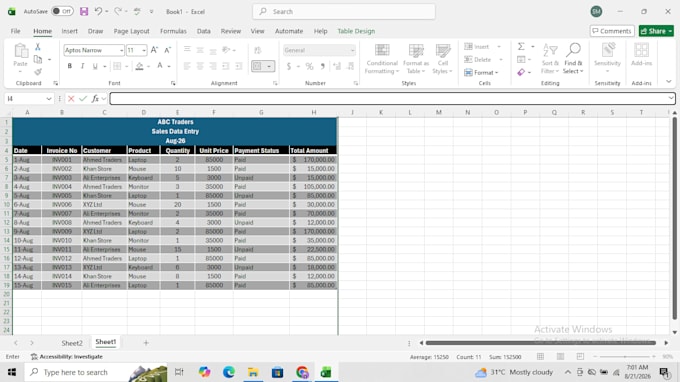680x382 pixels.
Task: Open Windows Task View on taskbar
Action: tap(179, 372)
